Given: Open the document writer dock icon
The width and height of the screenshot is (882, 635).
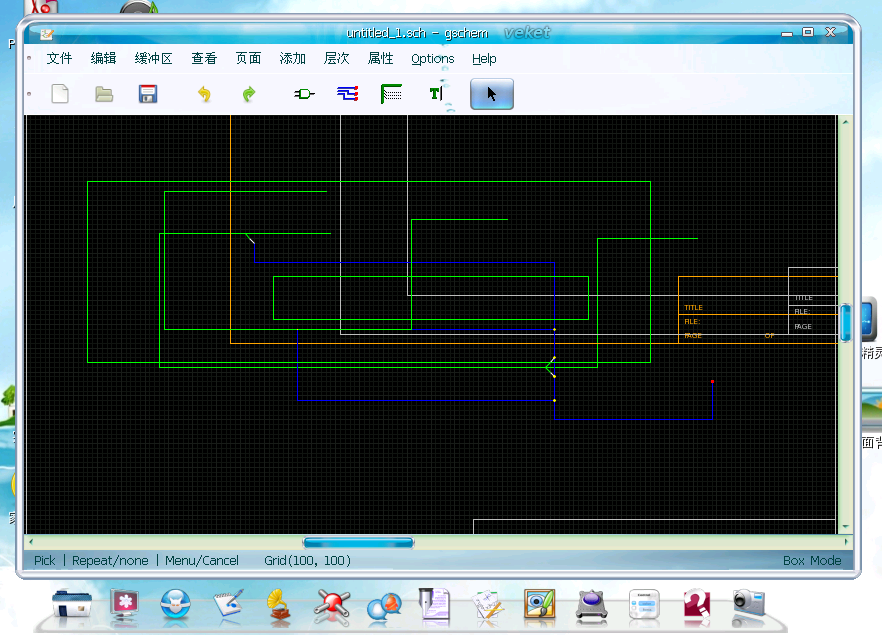Looking at the screenshot, I should (435, 605).
